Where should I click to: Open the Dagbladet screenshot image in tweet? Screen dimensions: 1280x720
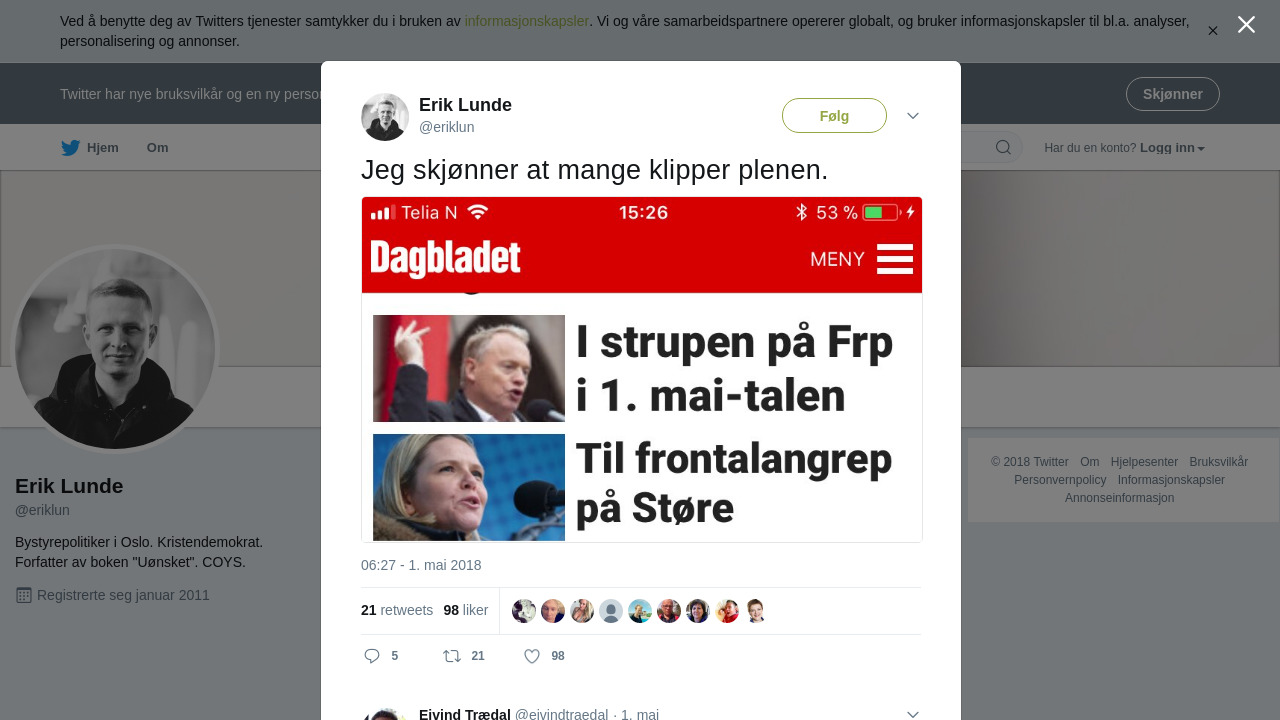point(642,370)
